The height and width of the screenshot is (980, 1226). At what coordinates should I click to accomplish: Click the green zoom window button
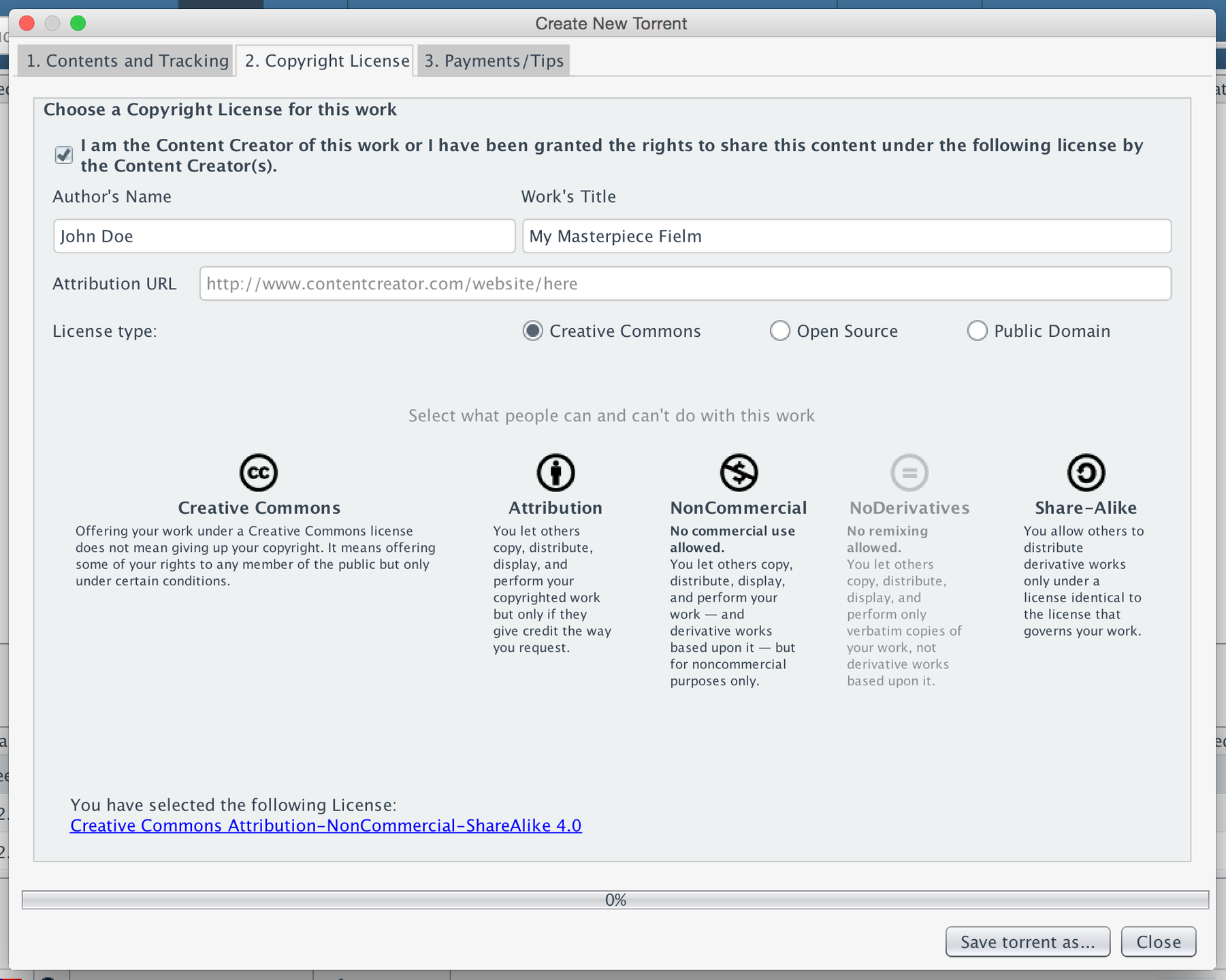click(78, 23)
